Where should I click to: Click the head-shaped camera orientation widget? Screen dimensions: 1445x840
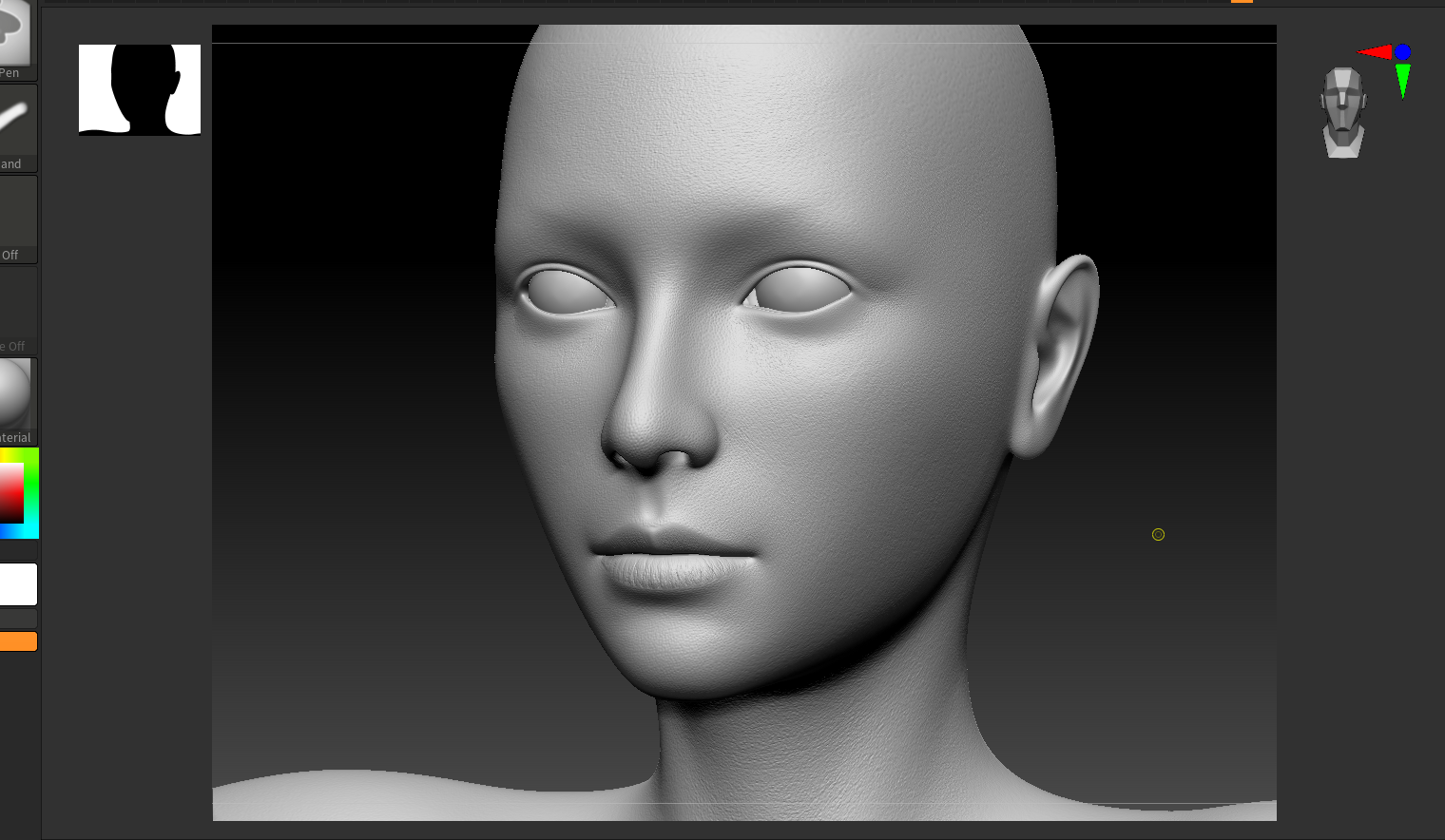point(1342,112)
